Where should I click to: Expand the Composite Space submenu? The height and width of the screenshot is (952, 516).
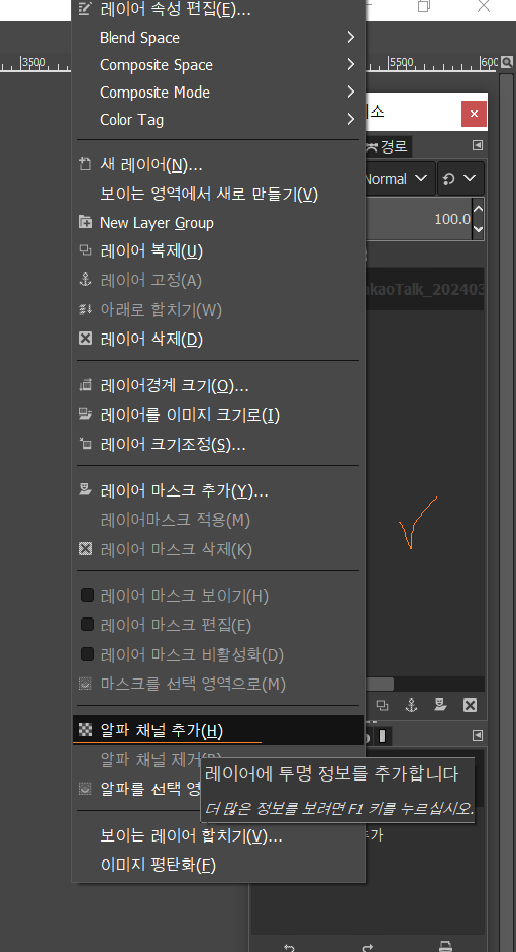[x=219, y=65]
